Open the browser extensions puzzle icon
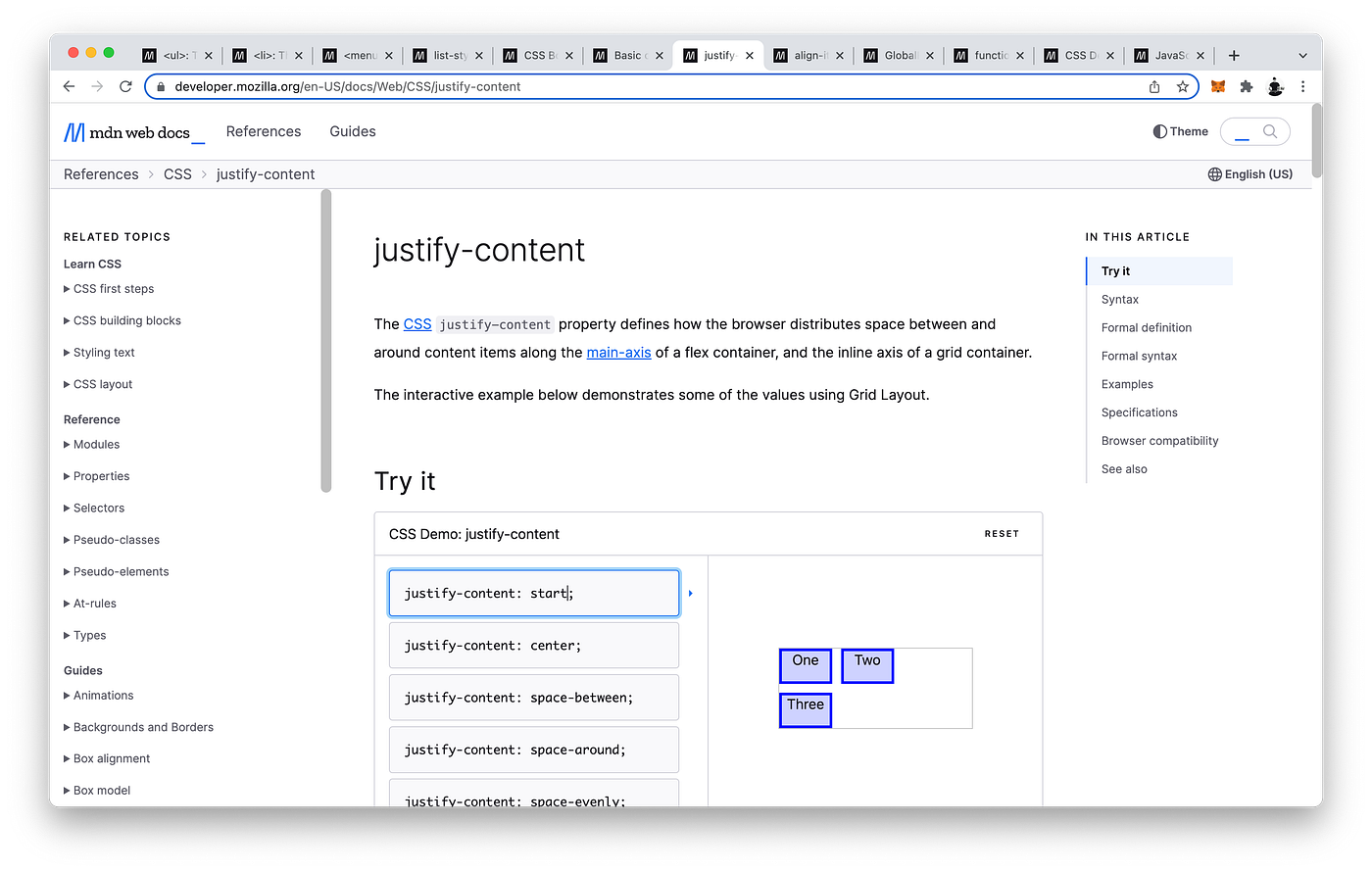Image resolution: width=1372 pixels, height=872 pixels. [1246, 86]
